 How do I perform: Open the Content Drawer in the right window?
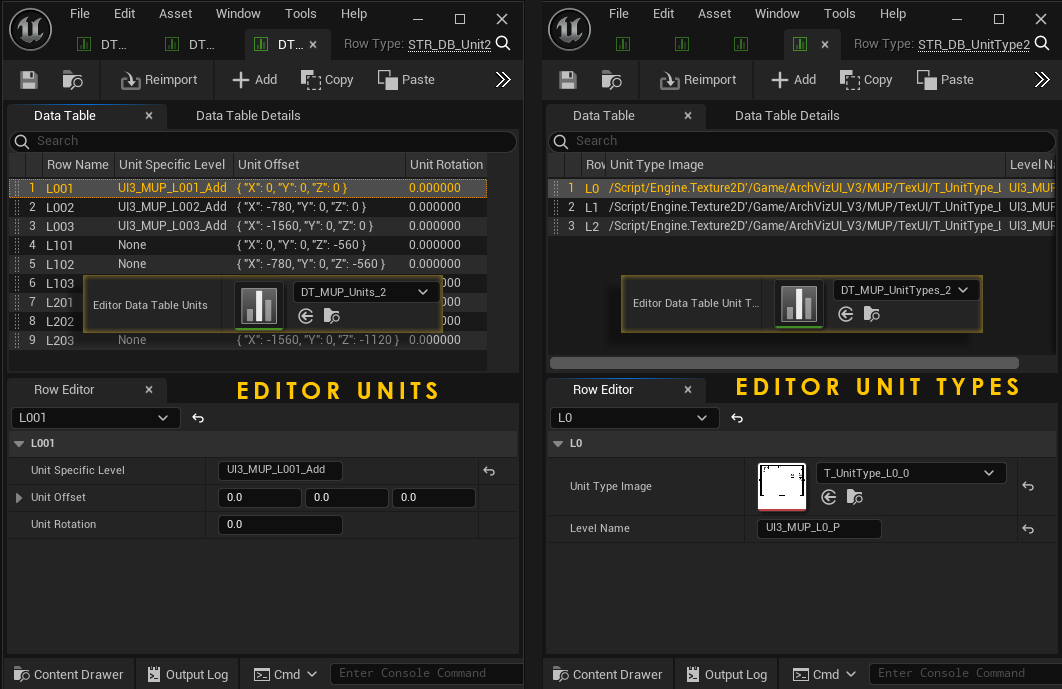(608, 674)
